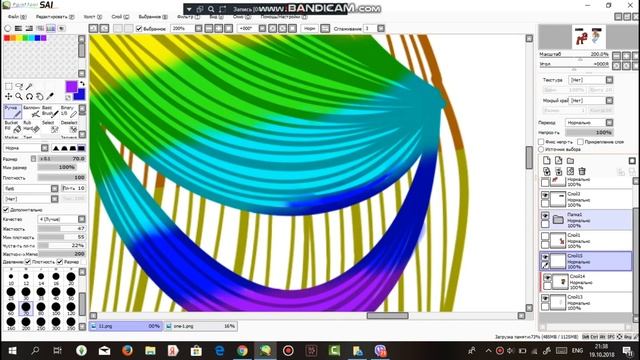The image size is (640, 360).
Task: Open the Текстура dropdown
Action: pos(591,80)
